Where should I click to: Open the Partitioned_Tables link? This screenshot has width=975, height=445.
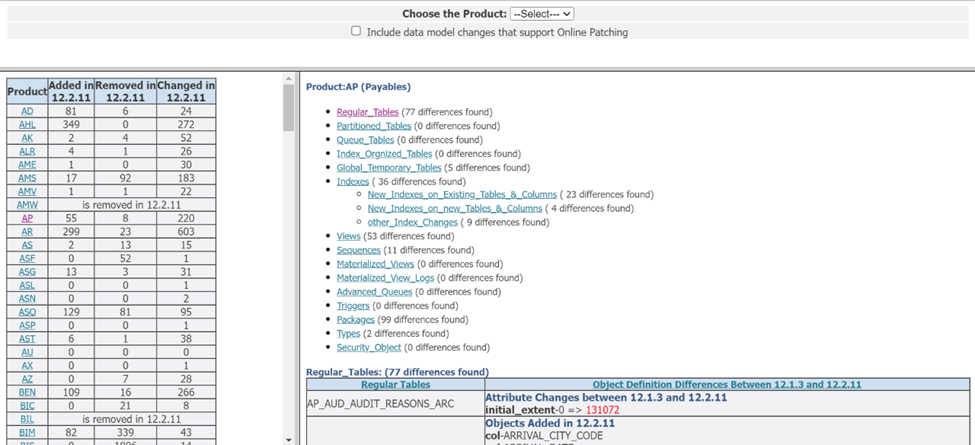373,126
